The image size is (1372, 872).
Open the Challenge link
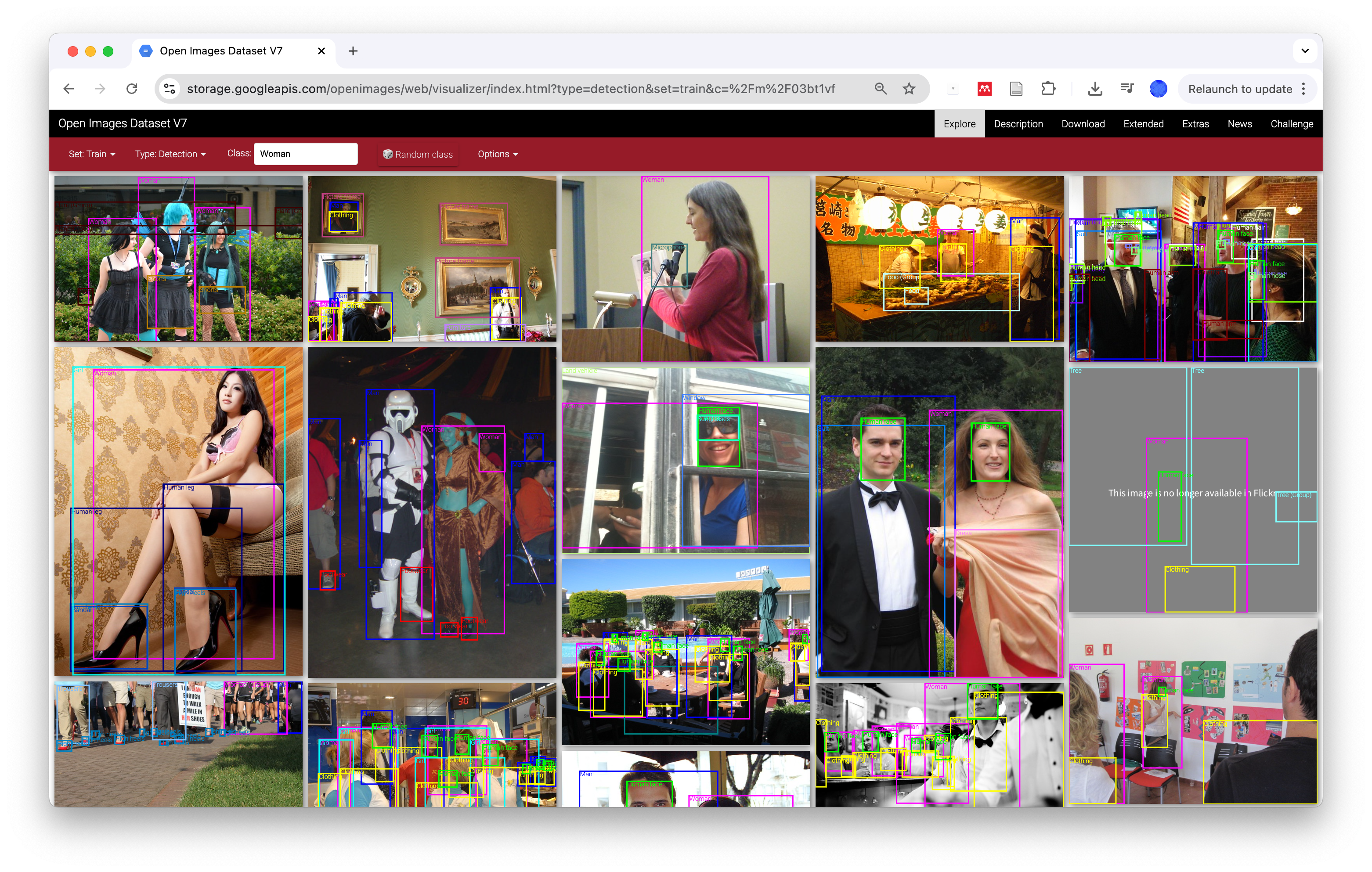[1291, 123]
